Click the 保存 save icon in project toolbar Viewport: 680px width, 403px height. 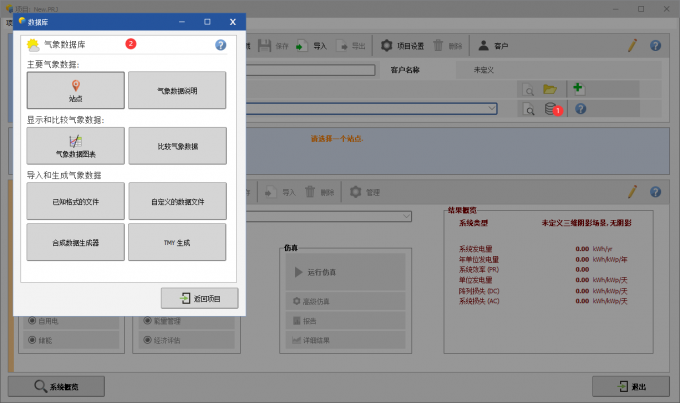pos(265,46)
